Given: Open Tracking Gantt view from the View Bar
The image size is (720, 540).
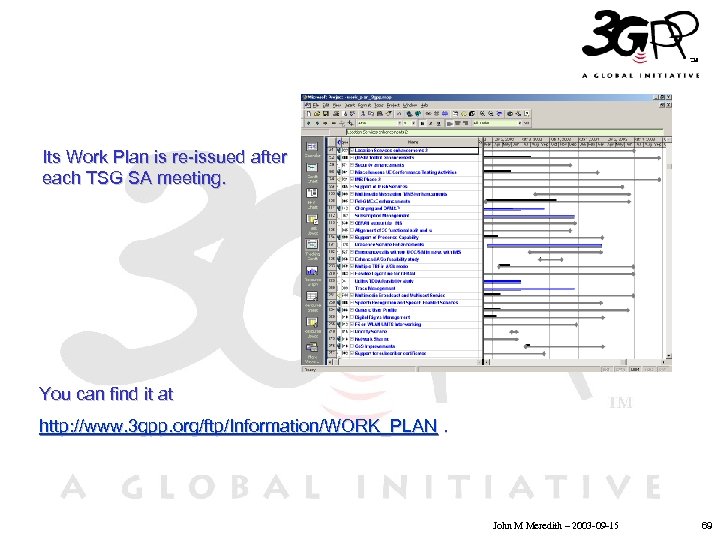Looking at the screenshot, I should coord(312,249).
